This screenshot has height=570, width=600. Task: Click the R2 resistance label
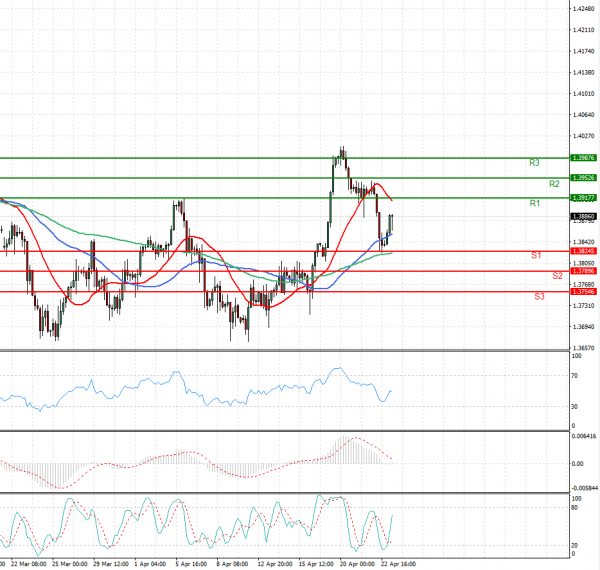coord(554,184)
